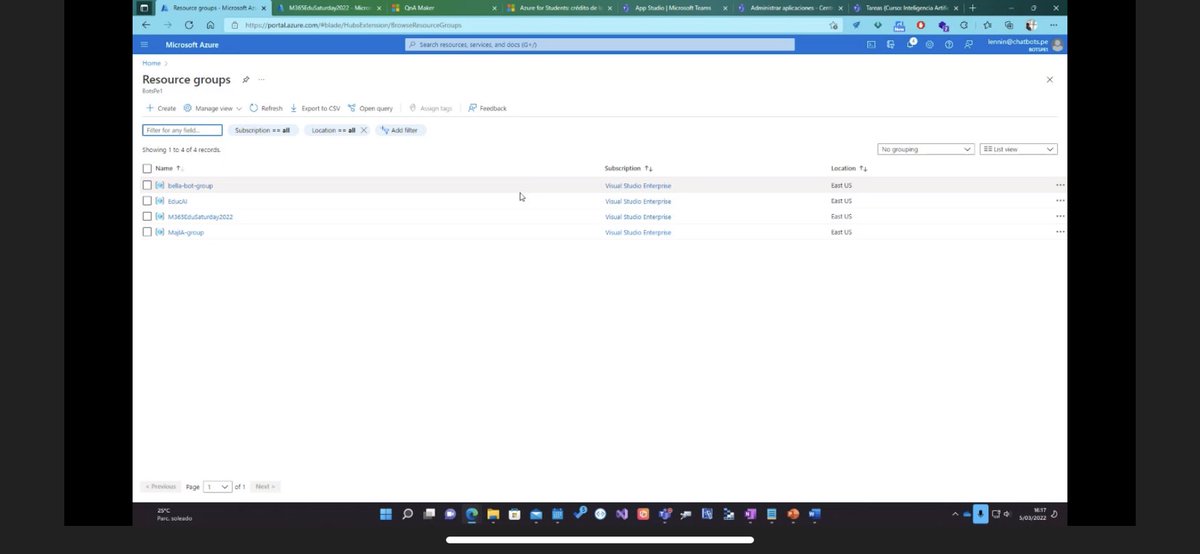Open Microsoft Edge from the taskbar

point(472,514)
